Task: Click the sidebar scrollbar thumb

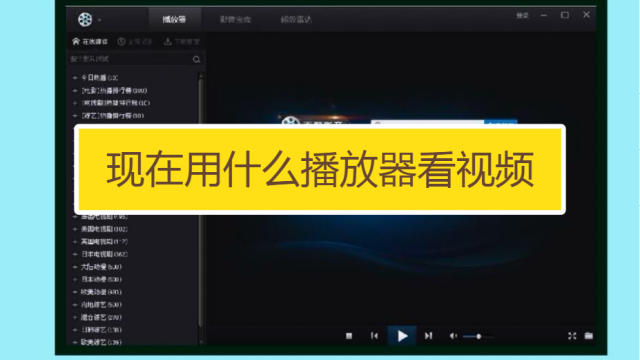Action: pyautogui.click(x=200, y=202)
